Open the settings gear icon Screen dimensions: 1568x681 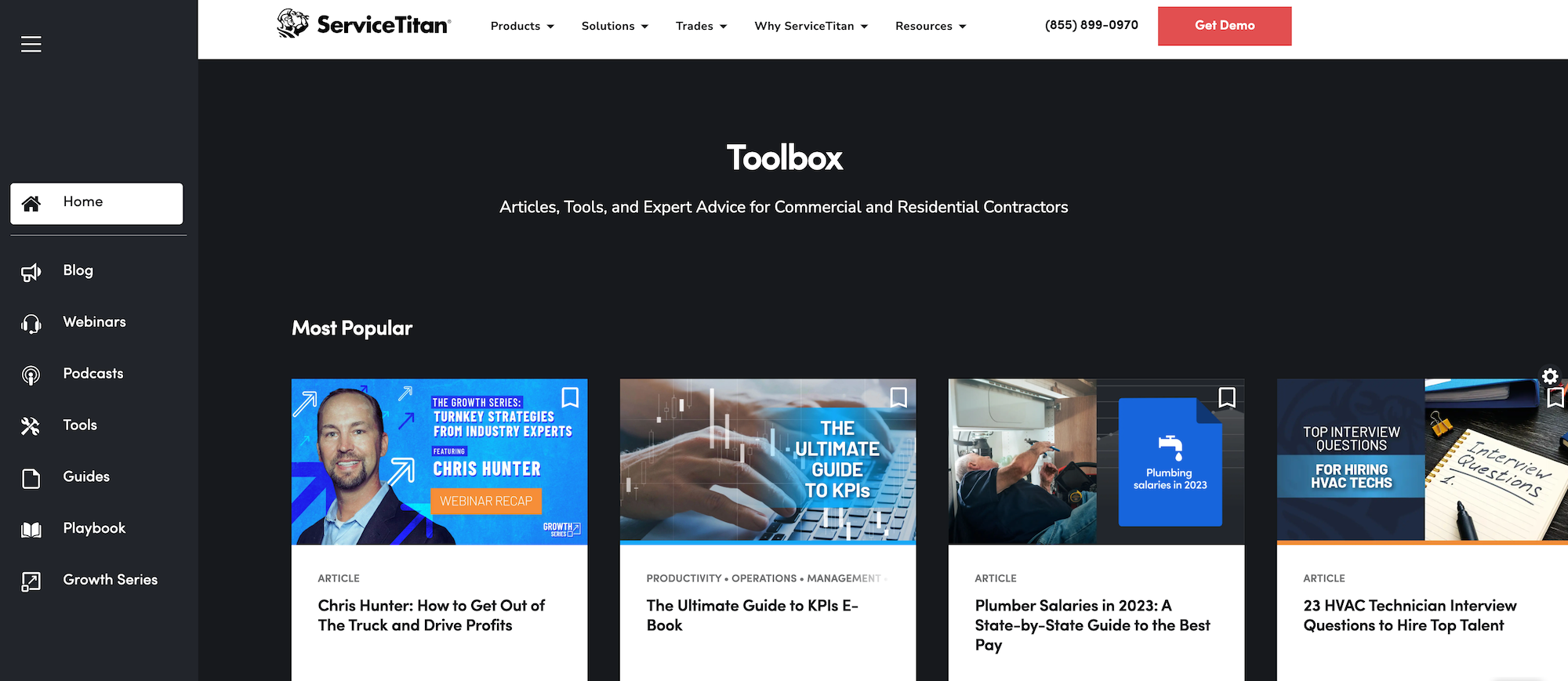[1550, 376]
